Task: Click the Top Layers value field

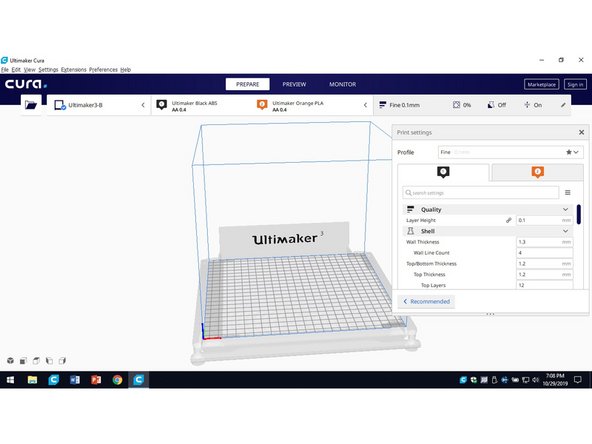Action: [x=544, y=285]
